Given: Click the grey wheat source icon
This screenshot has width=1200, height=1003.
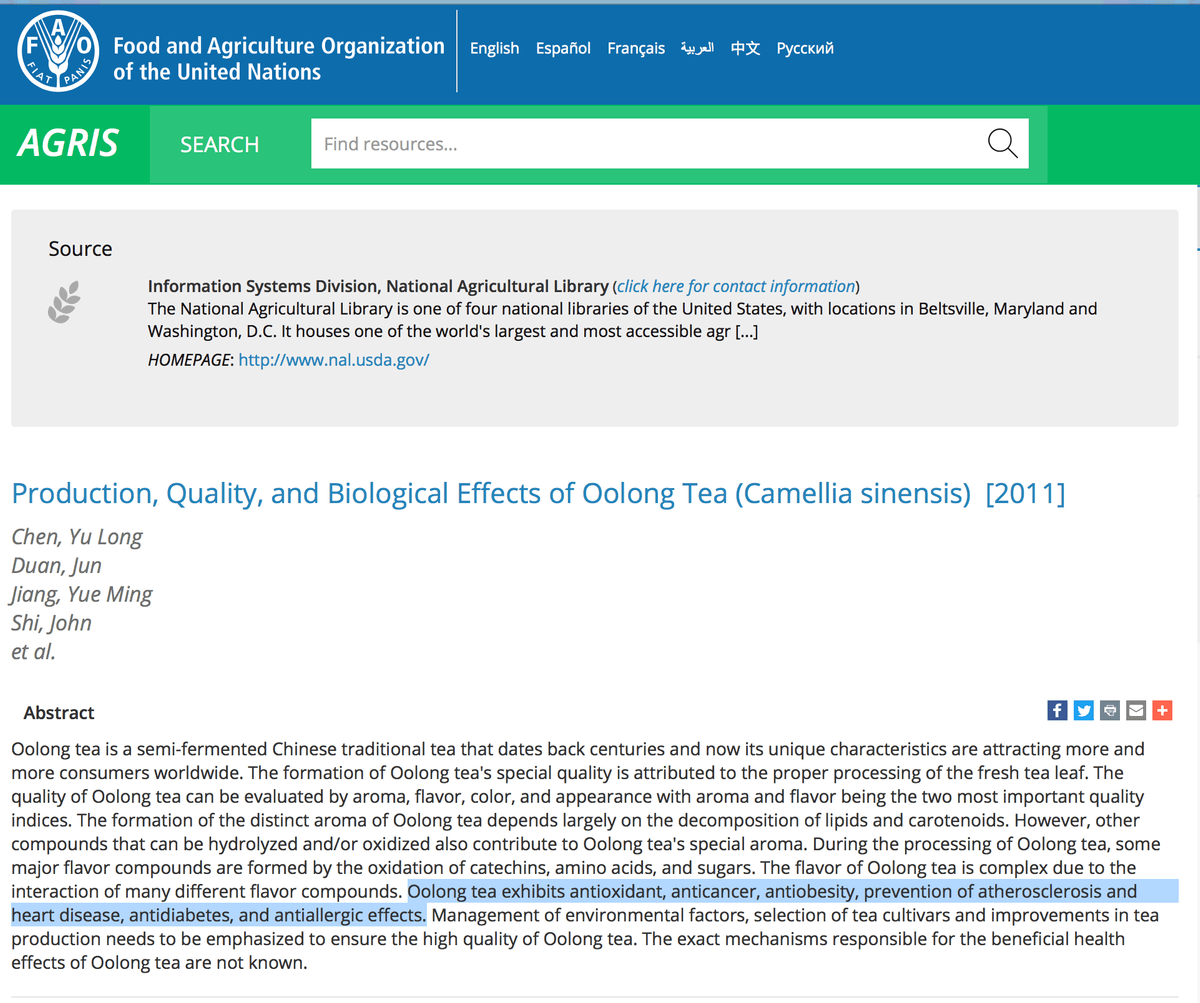Looking at the screenshot, I should point(65,302).
